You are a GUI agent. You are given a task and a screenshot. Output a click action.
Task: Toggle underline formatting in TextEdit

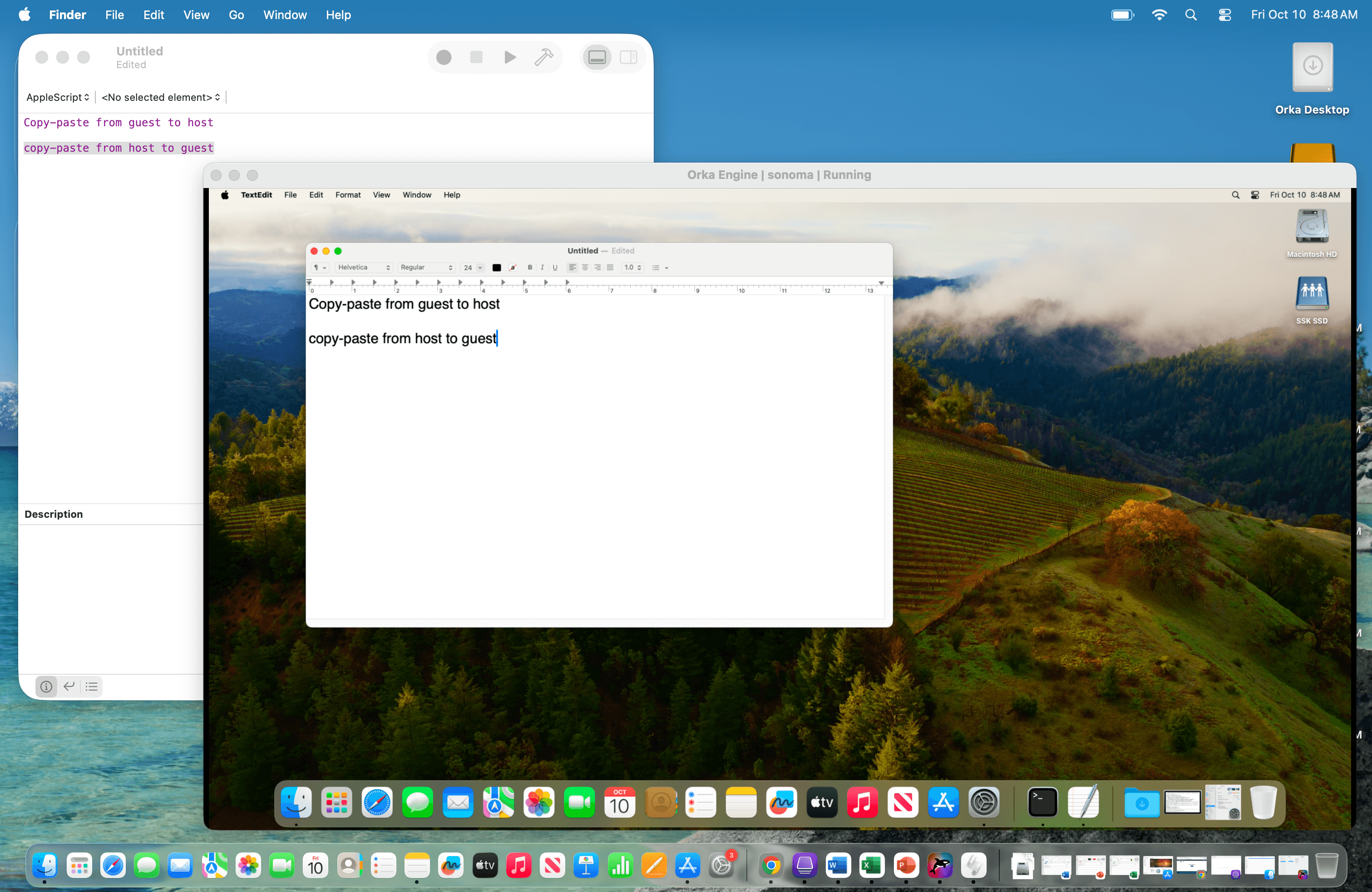point(554,268)
